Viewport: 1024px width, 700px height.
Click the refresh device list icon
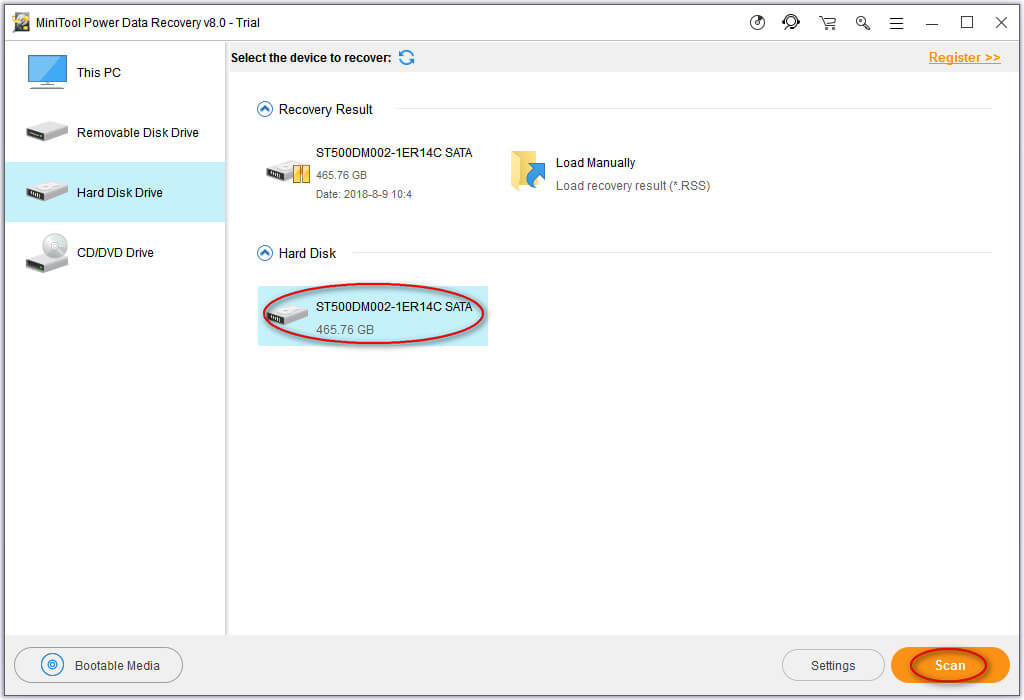point(406,57)
